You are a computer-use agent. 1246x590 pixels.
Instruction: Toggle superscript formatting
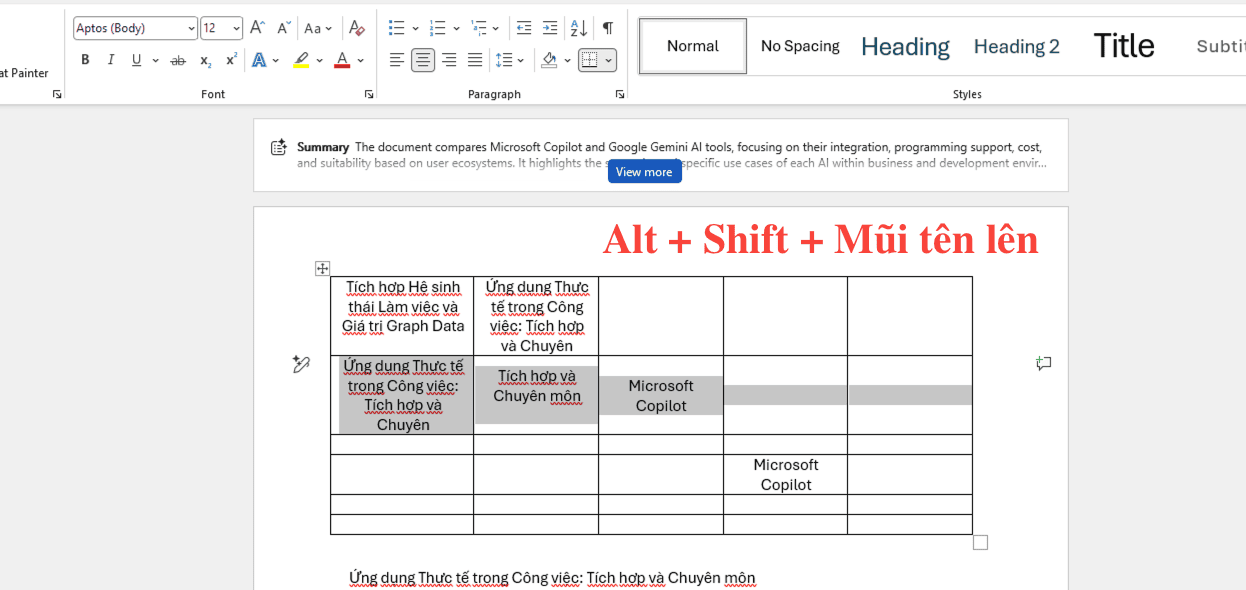pos(231,60)
